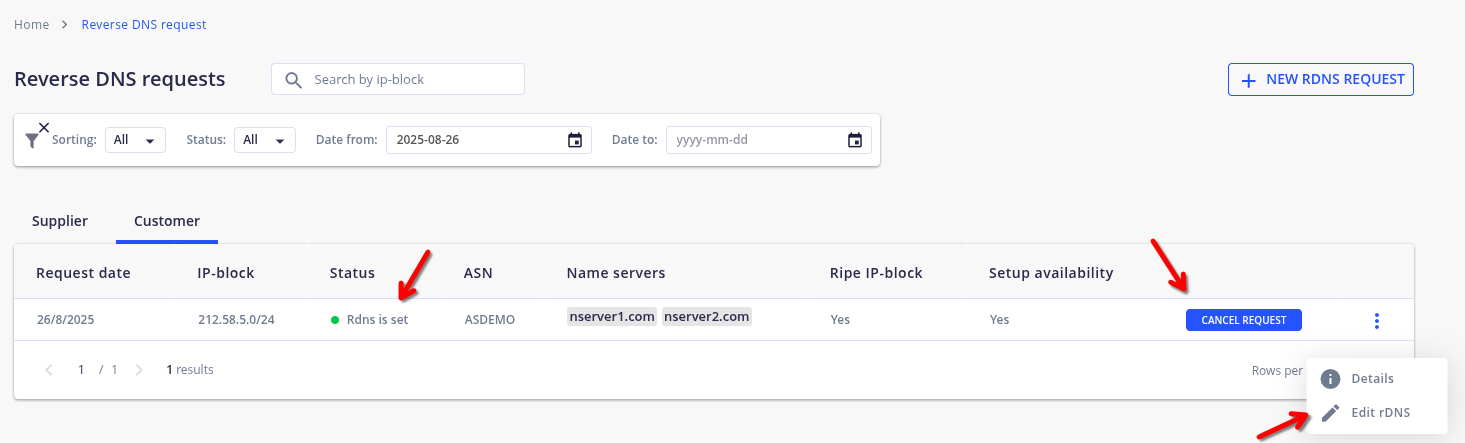Open the Date to calendar picker icon
Viewport: 1465px width, 443px height.
pyautogui.click(x=855, y=140)
